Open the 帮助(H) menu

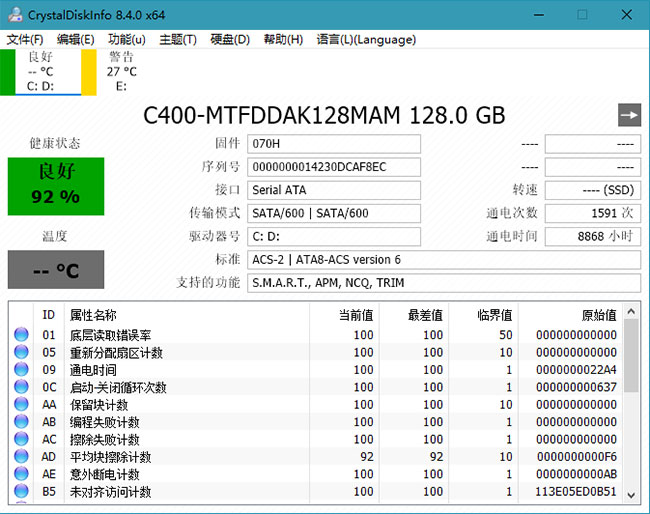click(x=284, y=39)
